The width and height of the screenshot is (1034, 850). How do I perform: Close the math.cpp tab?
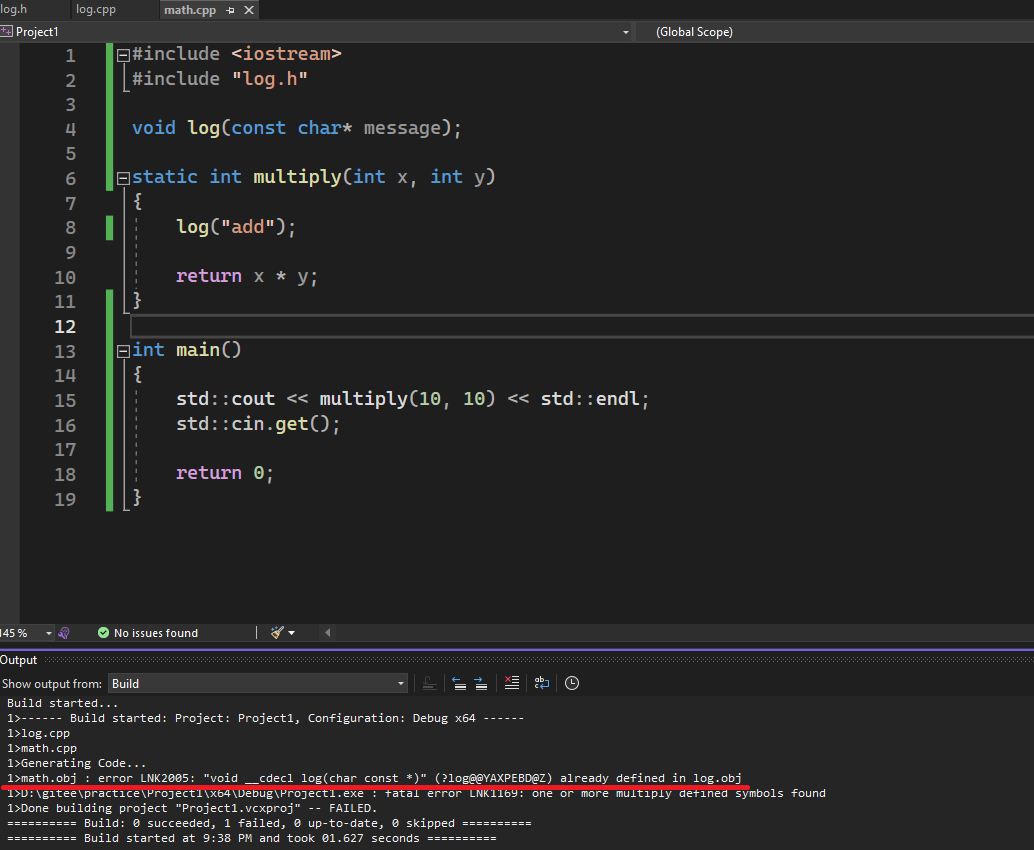(249, 10)
